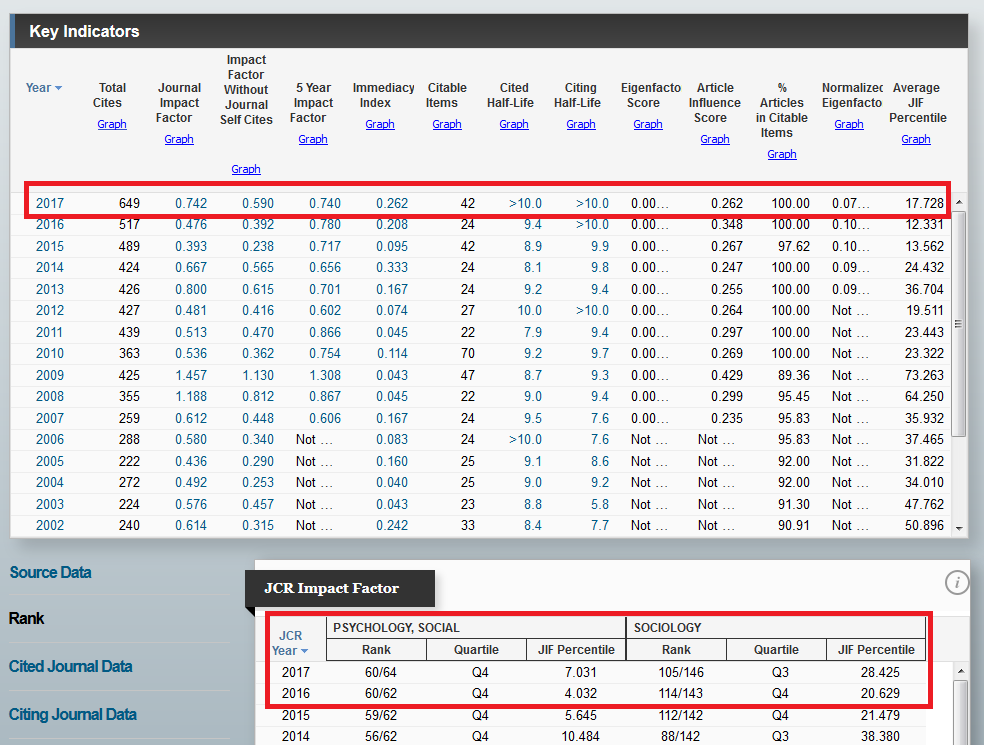Open the Cited Journal Data section
Viewport: 984px width, 745px height.
(70, 667)
